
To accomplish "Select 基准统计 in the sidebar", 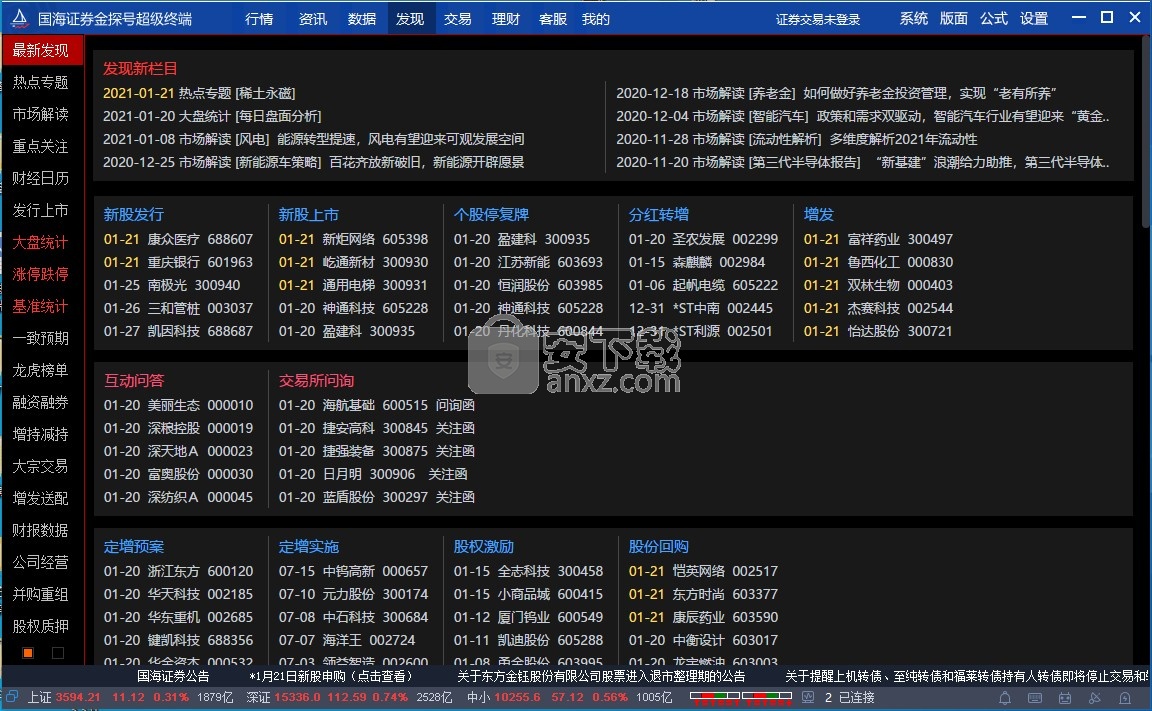I will [x=41, y=306].
